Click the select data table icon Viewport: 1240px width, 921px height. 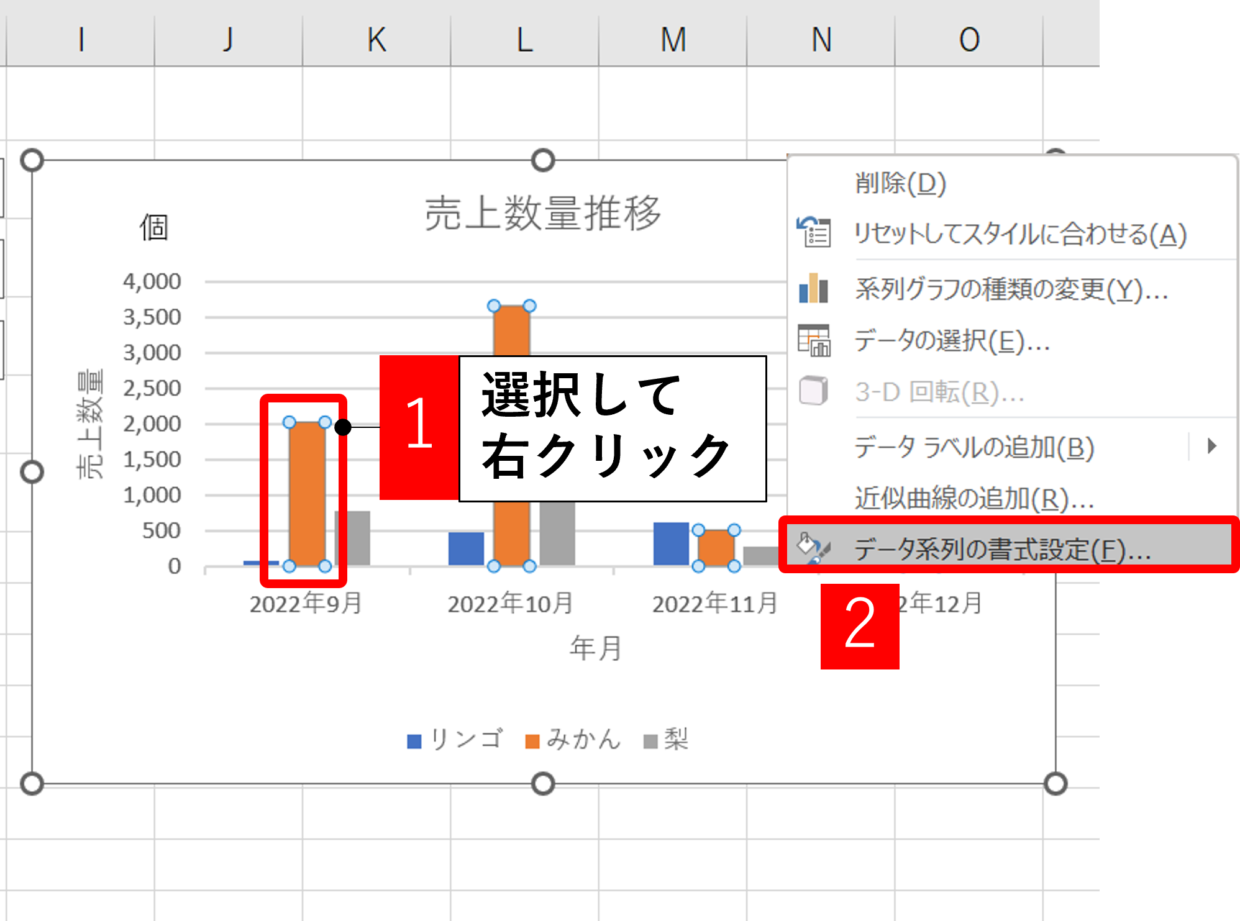(x=814, y=340)
